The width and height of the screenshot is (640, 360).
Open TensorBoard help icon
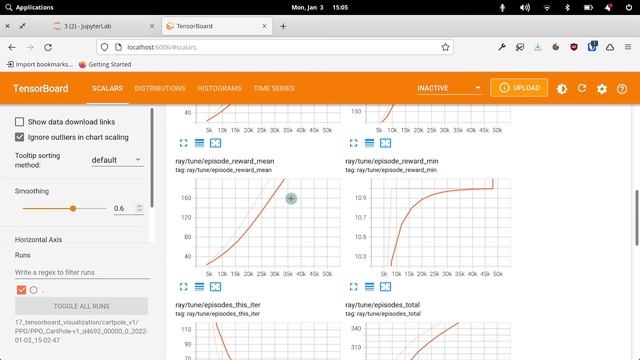pyautogui.click(x=622, y=89)
